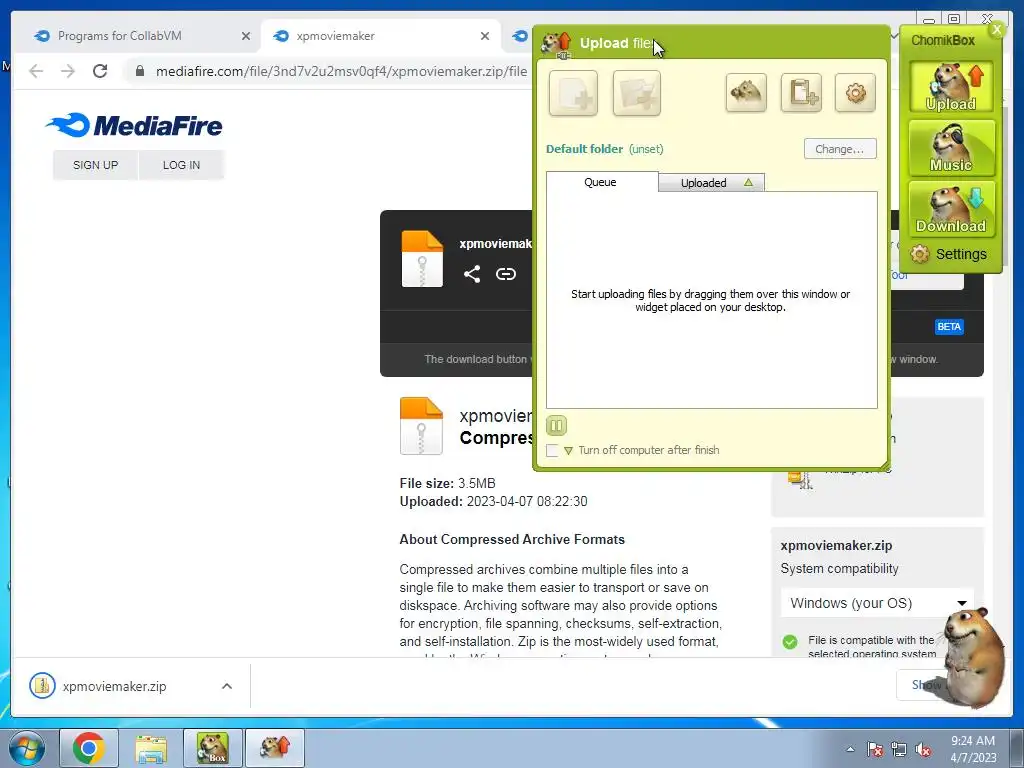Open Chrome from the taskbar
This screenshot has height=768, width=1024.
[89, 748]
